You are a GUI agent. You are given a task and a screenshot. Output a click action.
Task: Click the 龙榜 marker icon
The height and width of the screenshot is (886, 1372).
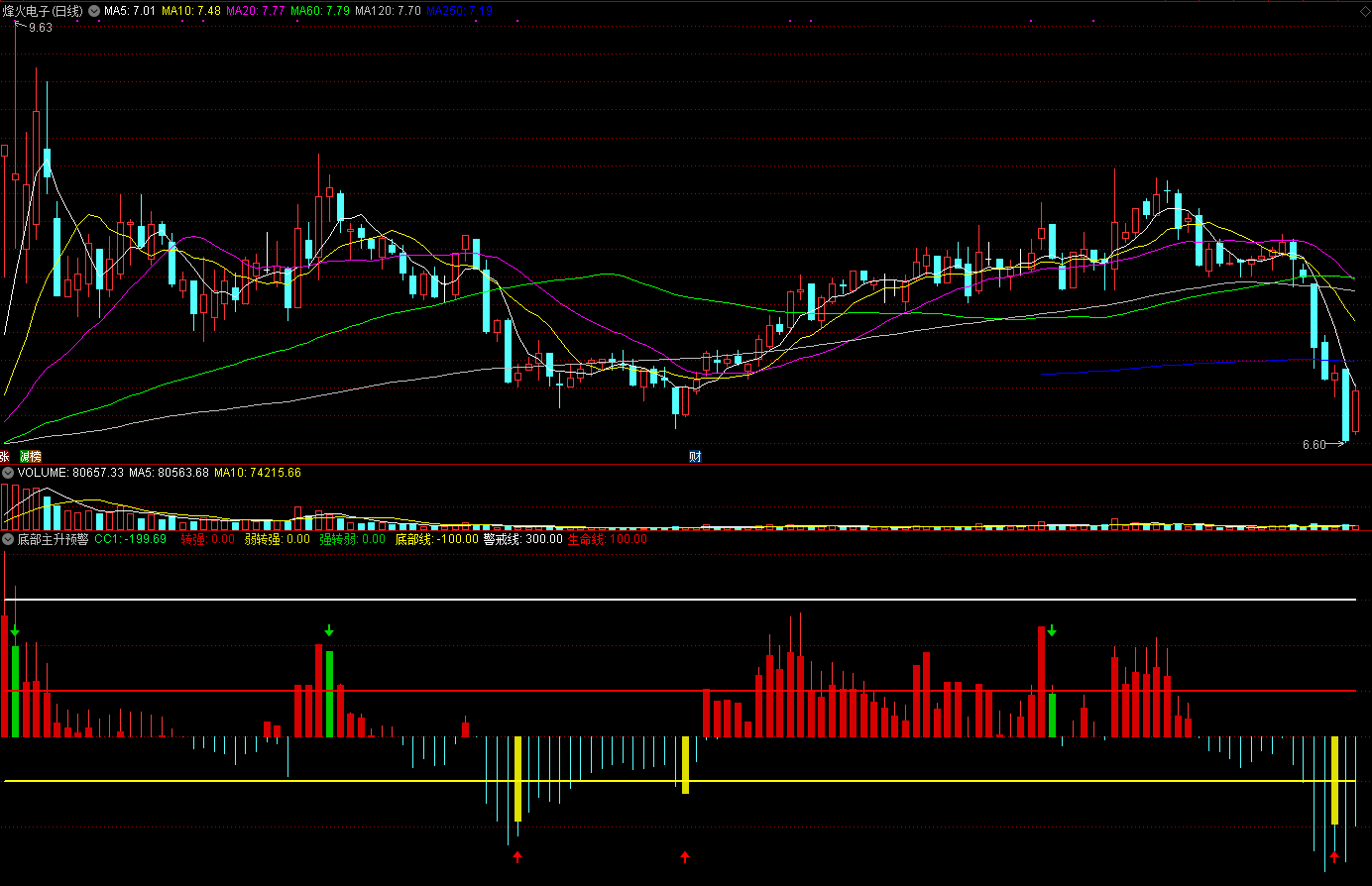(31, 457)
